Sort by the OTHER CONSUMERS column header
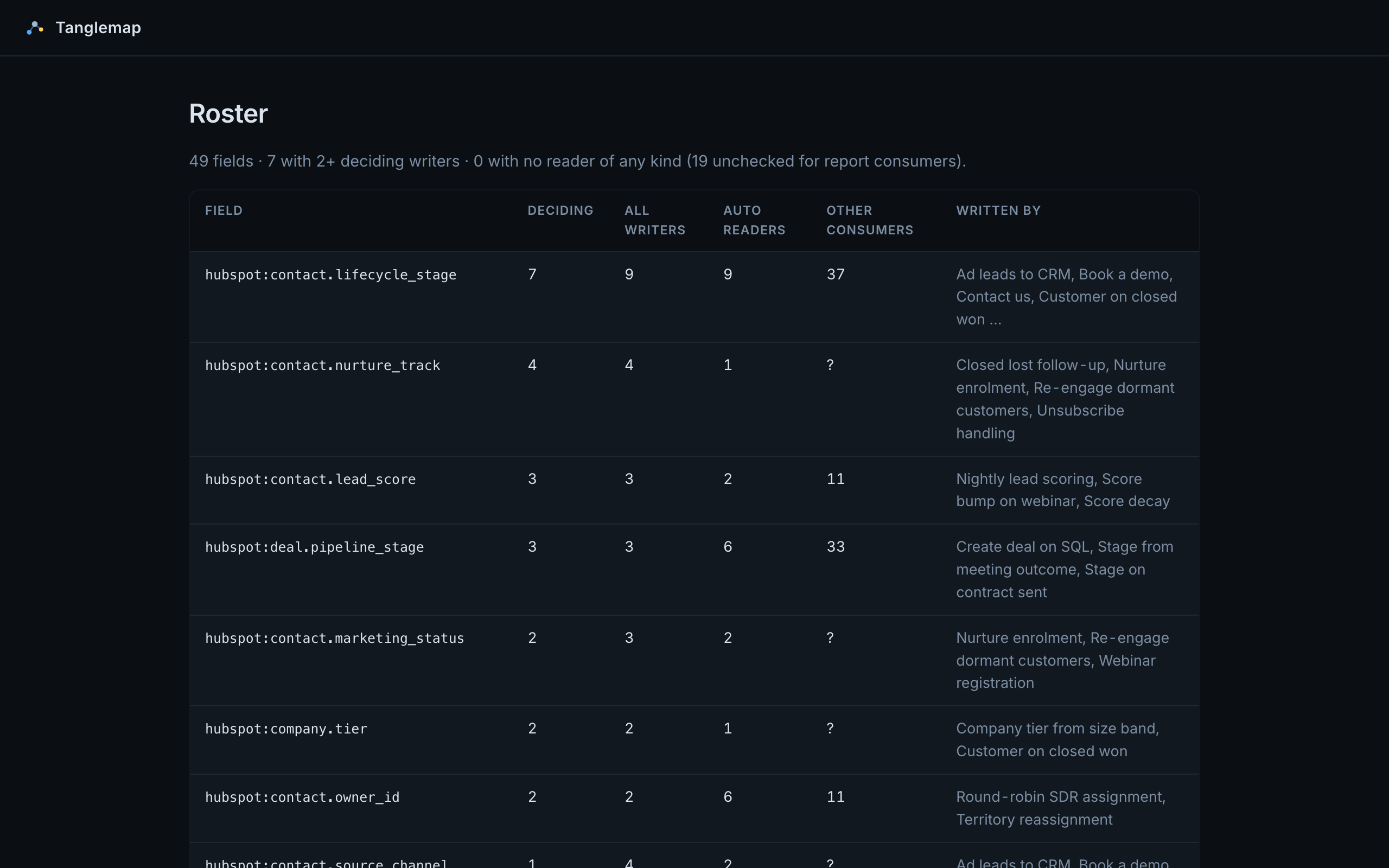This screenshot has width=1389, height=868. [x=870, y=220]
